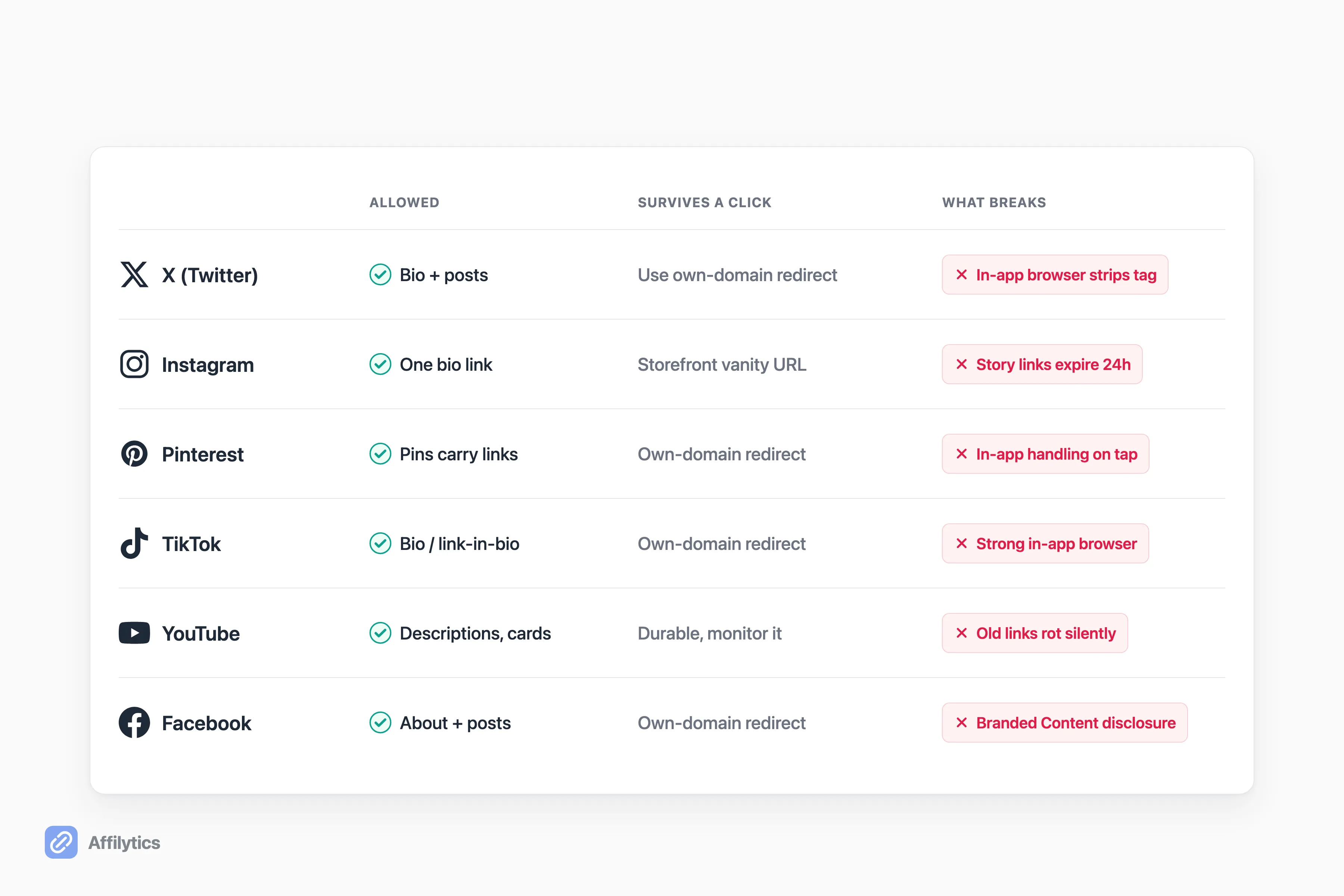Viewport: 1344px width, 896px height.
Task: Click the YouTube row label
Action: 201,634
